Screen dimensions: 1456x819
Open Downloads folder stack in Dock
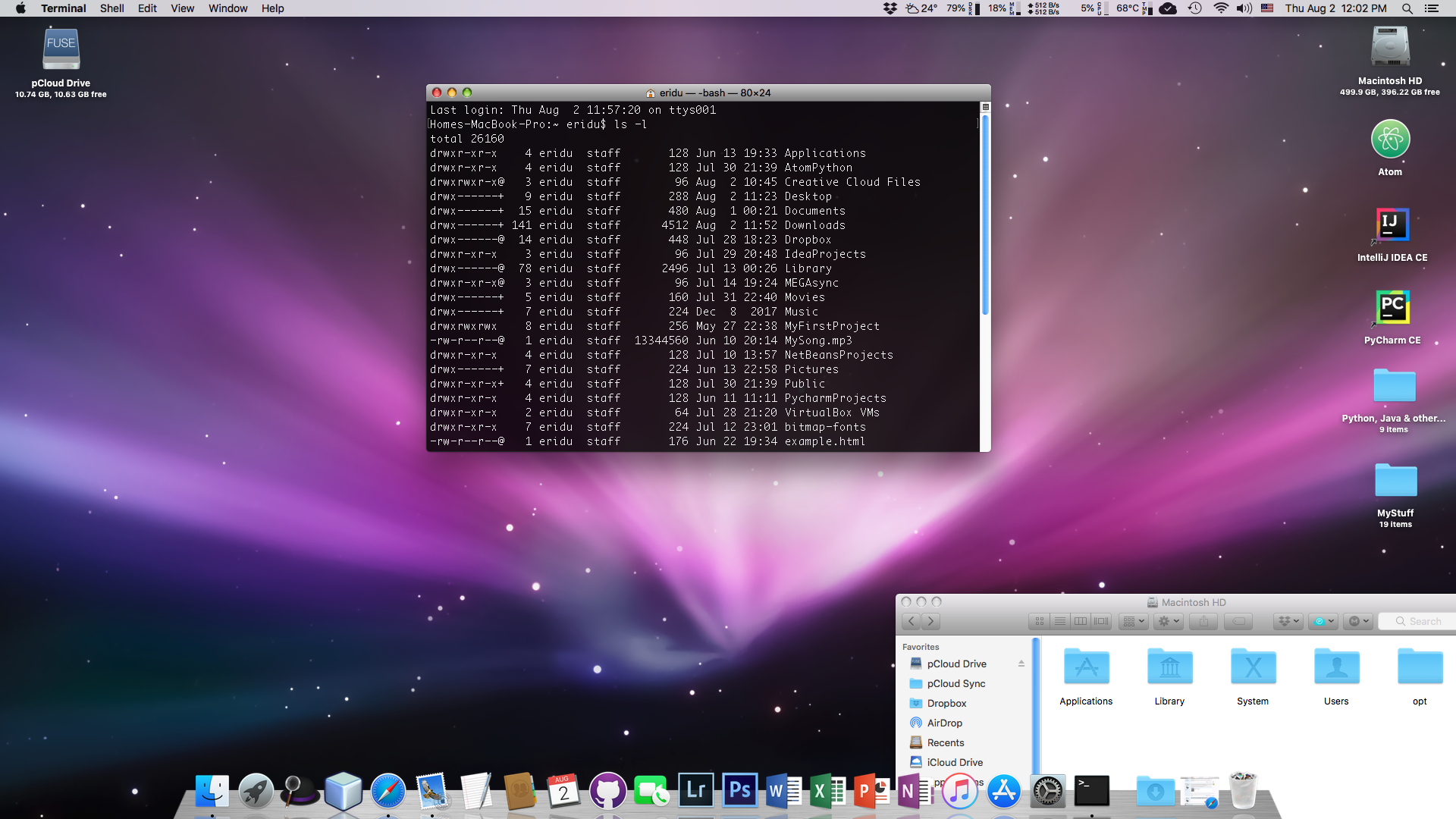pyautogui.click(x=1155, y=792)
